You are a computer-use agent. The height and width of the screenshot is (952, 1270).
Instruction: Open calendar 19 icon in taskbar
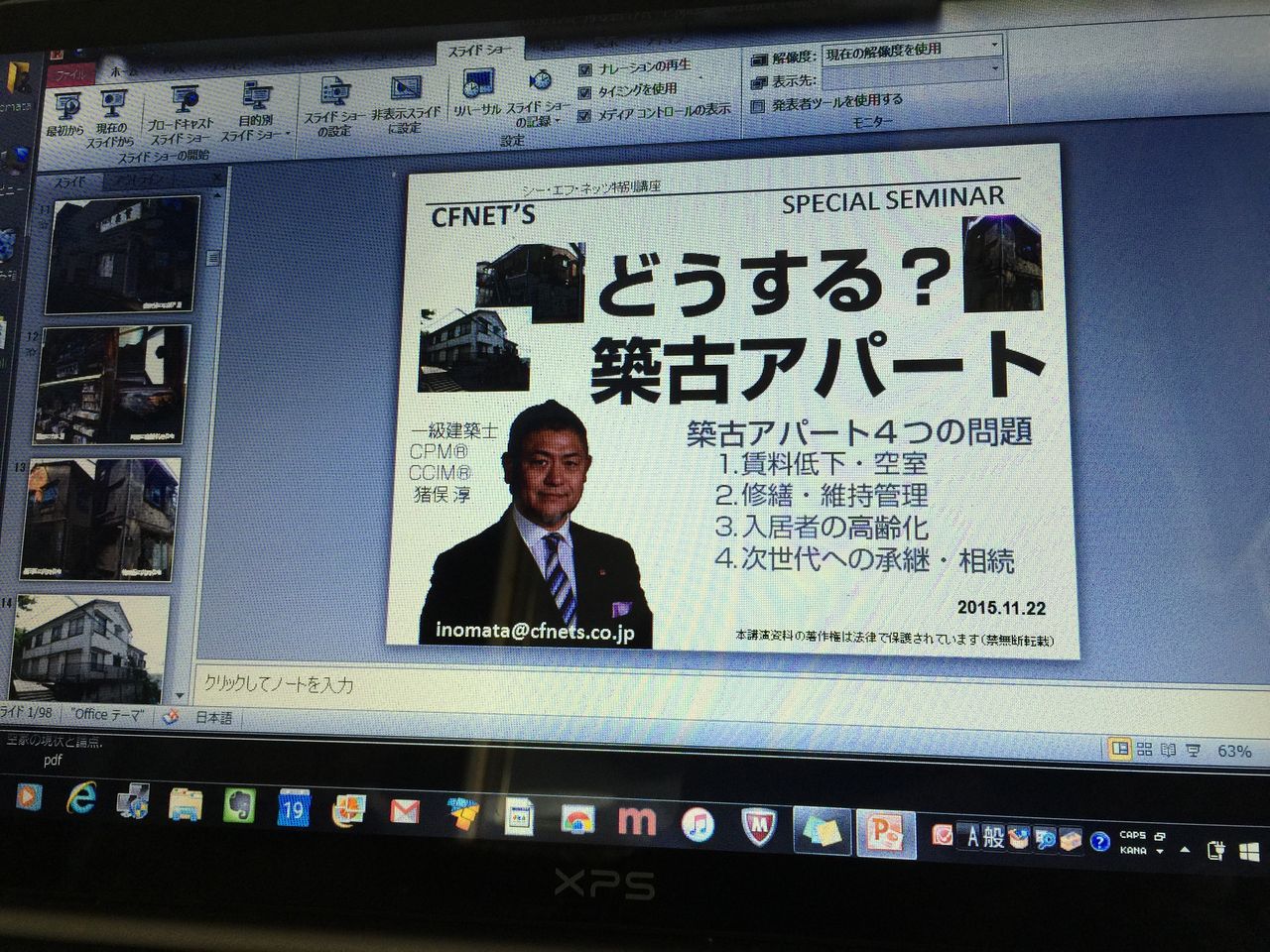pos(293,808)
